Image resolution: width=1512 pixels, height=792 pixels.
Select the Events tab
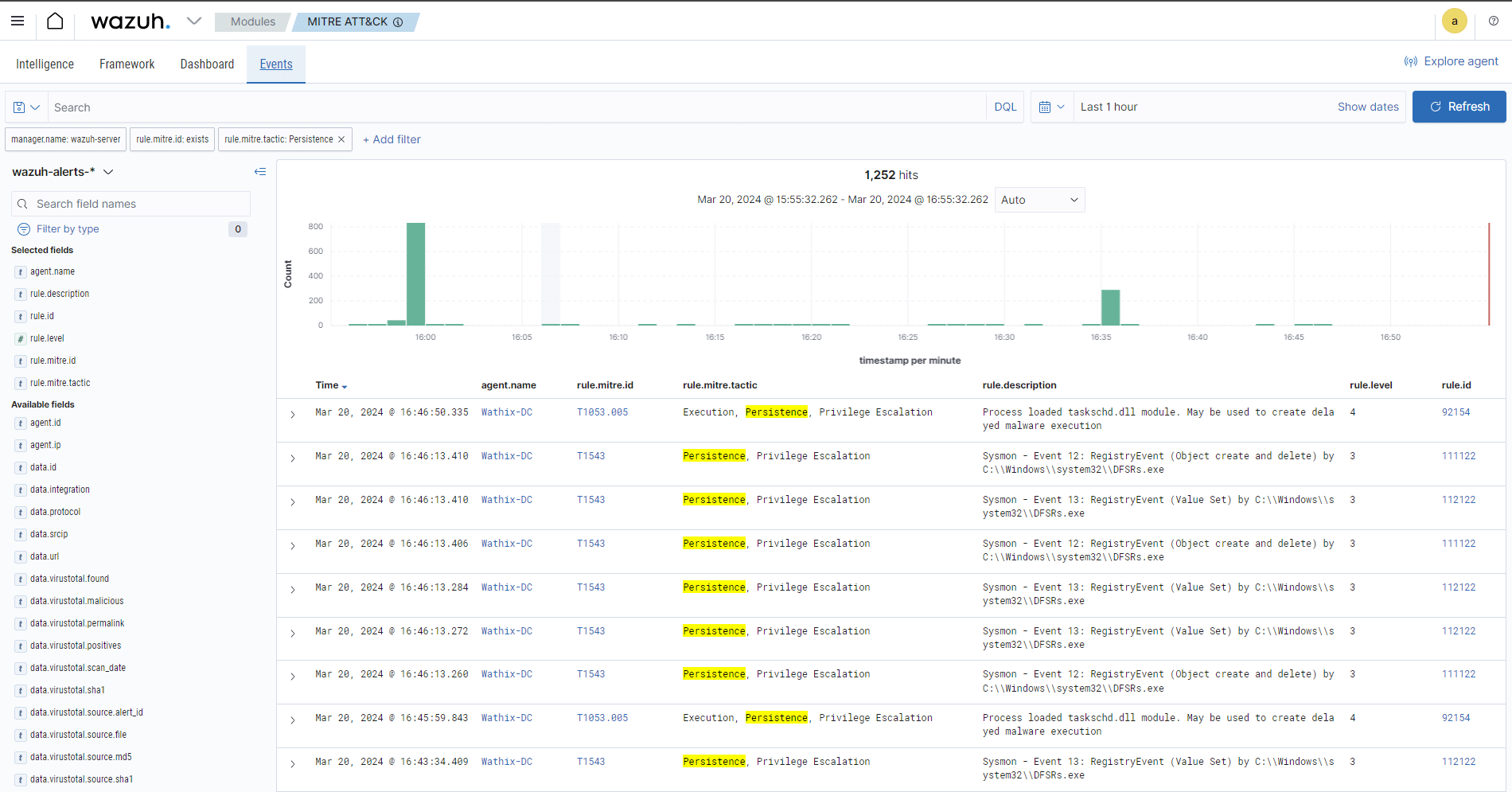coord(276,64)
